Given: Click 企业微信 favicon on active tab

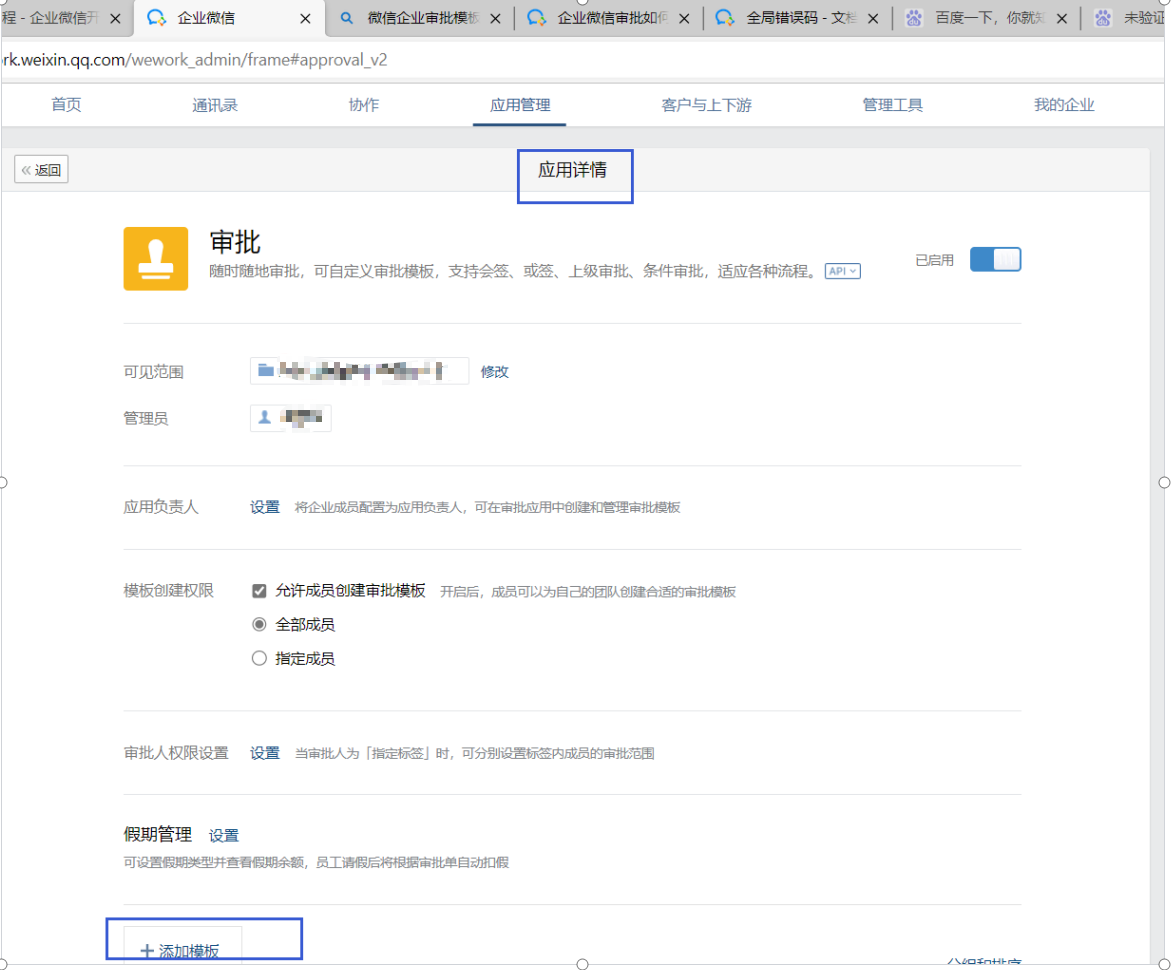Looking at the screenshot, I should coord(156,18).
